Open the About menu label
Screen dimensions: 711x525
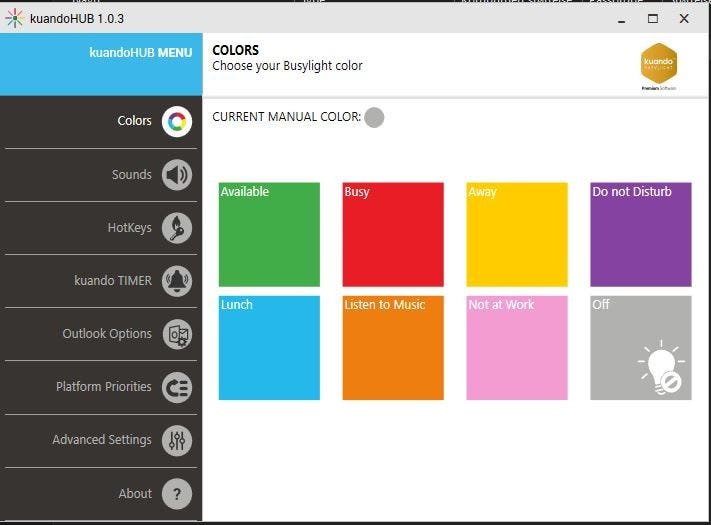[x=135, y=493]
